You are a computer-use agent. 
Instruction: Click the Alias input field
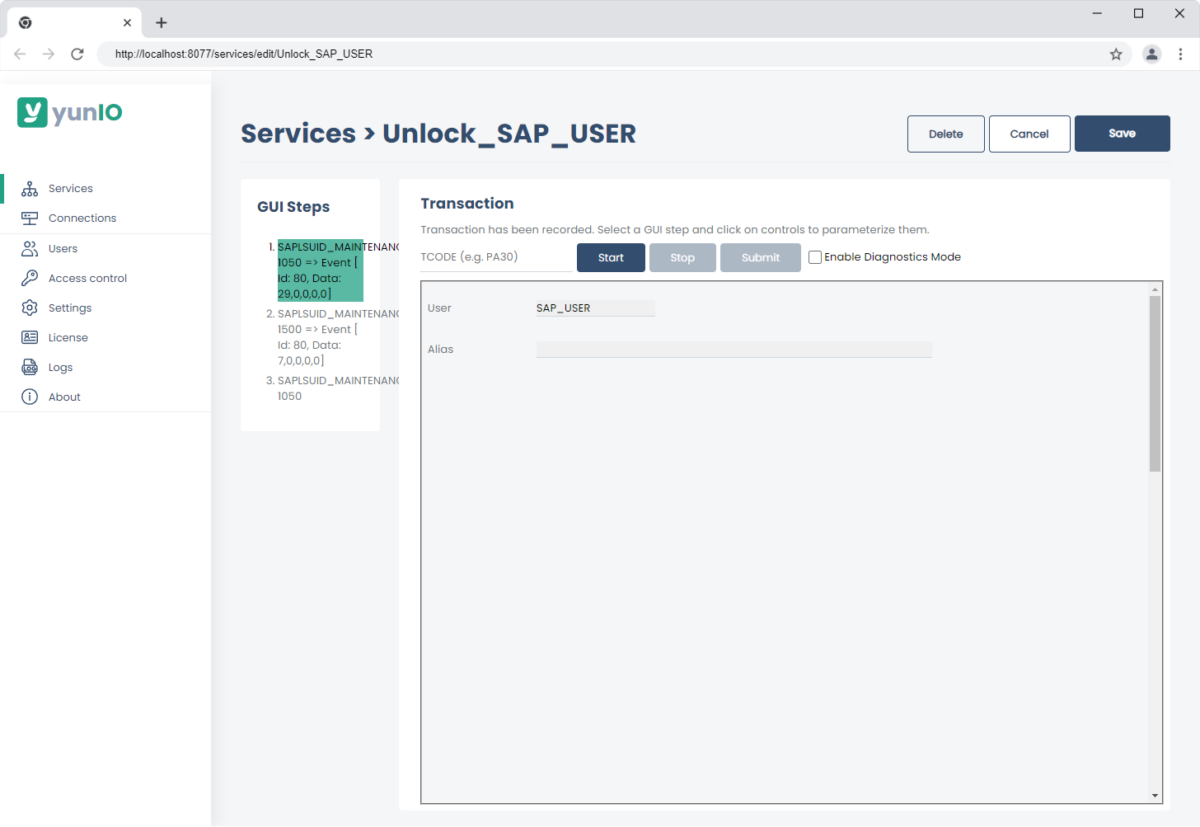coord(734,349)
